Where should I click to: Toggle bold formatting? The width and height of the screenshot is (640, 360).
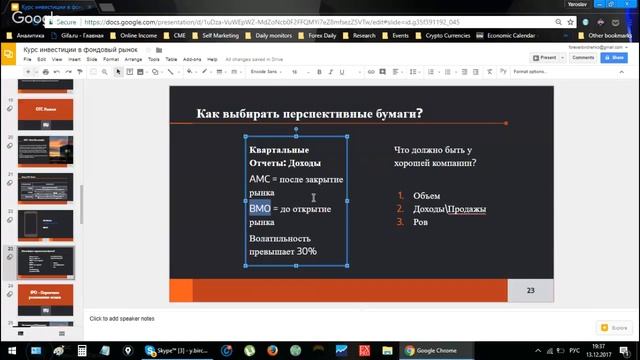pyautogui.click(x=319, y=72)
